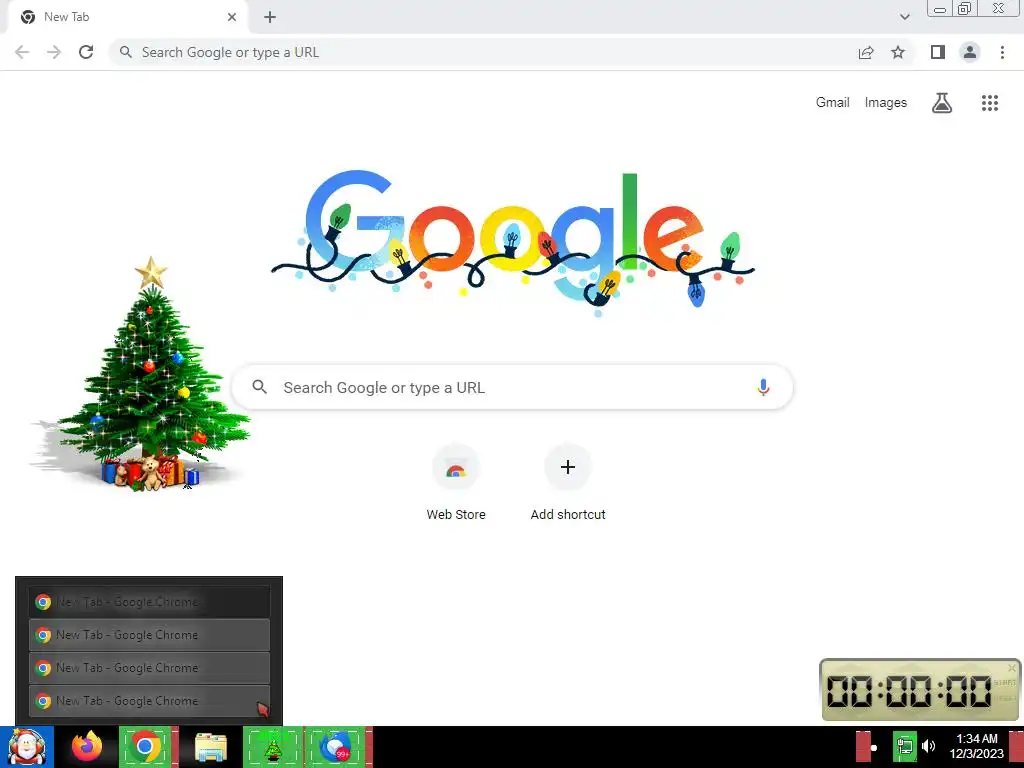
Task: Close the digital timer gadget
Action: point(1012,667)
